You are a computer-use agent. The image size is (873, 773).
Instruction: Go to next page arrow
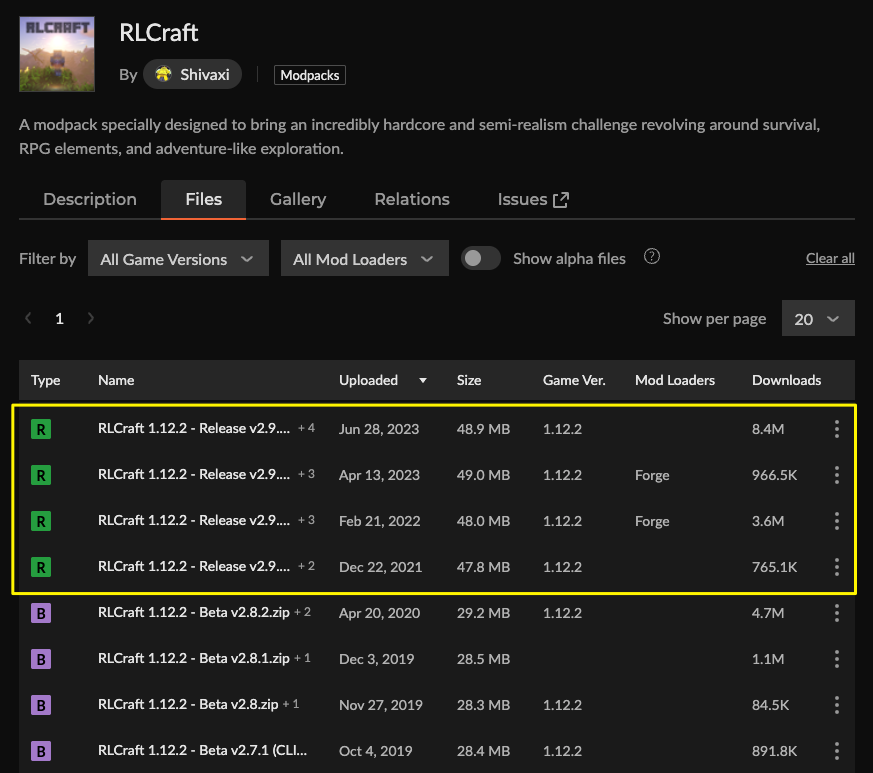(x=91, y=318)
